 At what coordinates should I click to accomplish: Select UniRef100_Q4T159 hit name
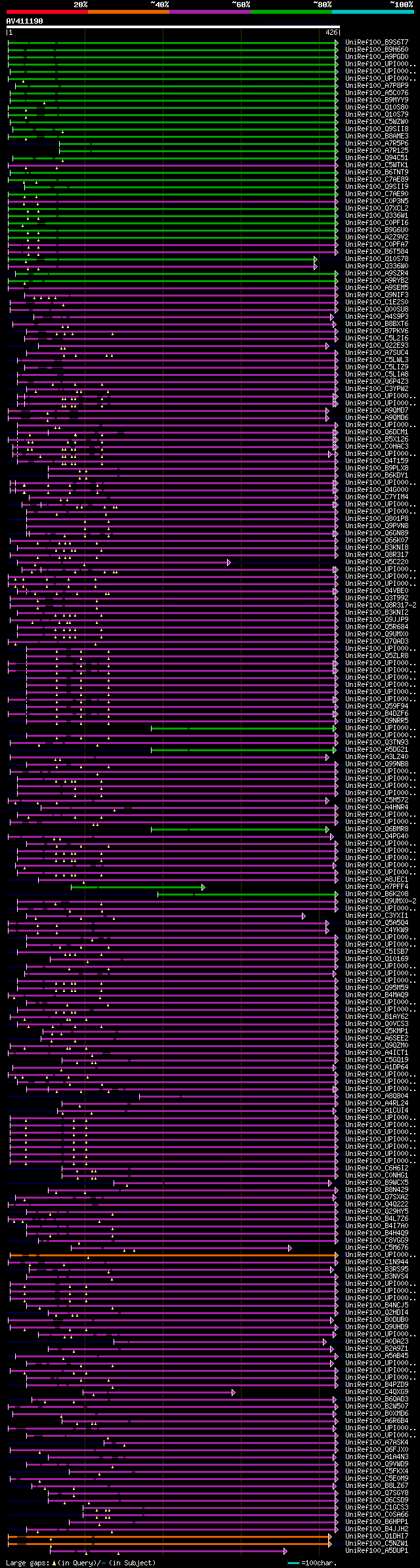377,461
